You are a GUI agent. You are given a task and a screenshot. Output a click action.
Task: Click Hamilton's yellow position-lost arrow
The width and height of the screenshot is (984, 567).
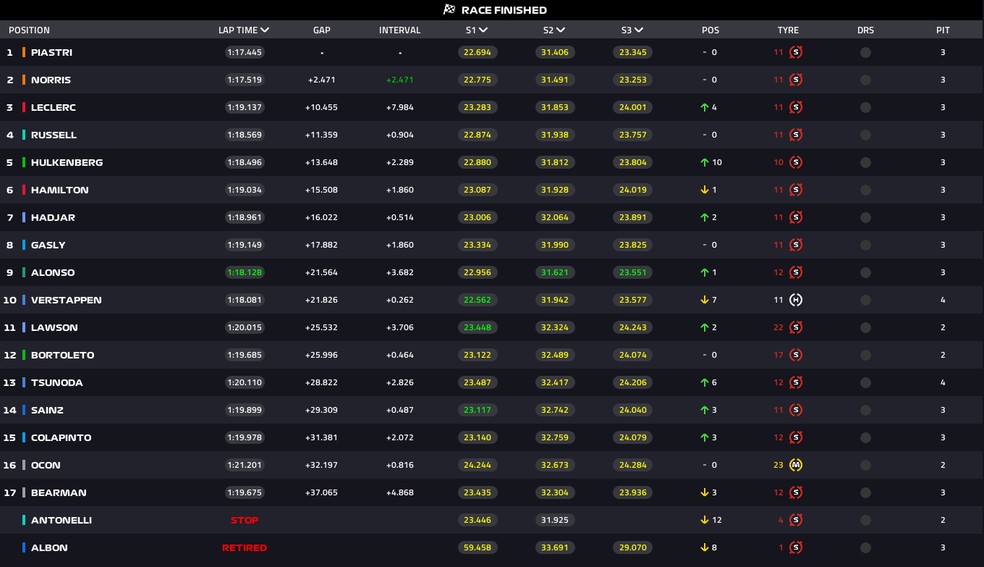point(704,190)
